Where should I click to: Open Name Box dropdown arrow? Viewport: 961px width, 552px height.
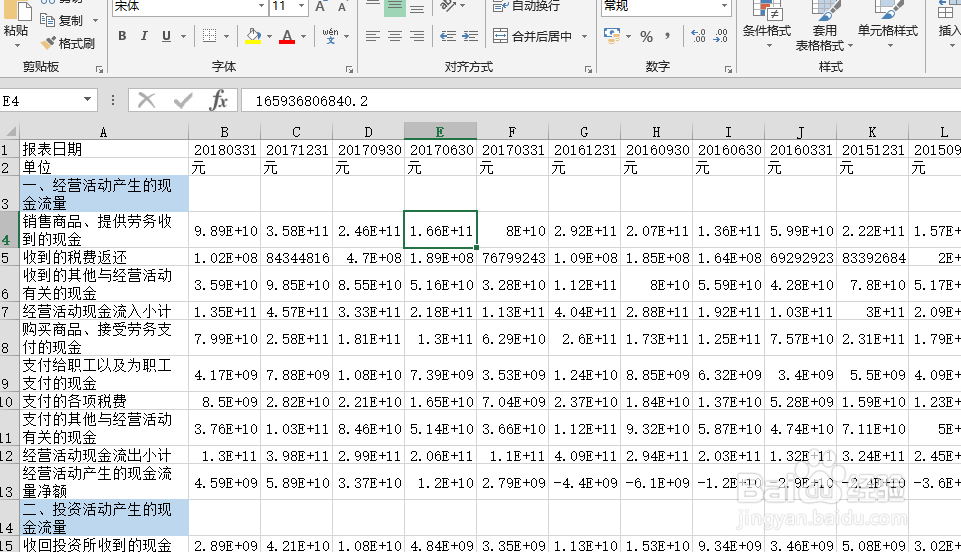pos(88,100)
